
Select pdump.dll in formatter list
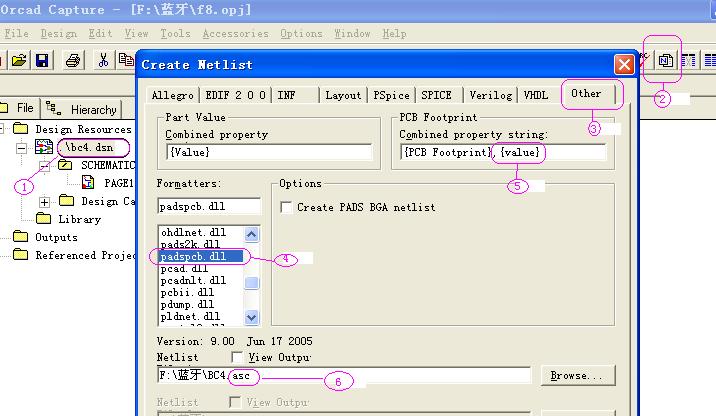pyautogui.click(x=201, y=304)
